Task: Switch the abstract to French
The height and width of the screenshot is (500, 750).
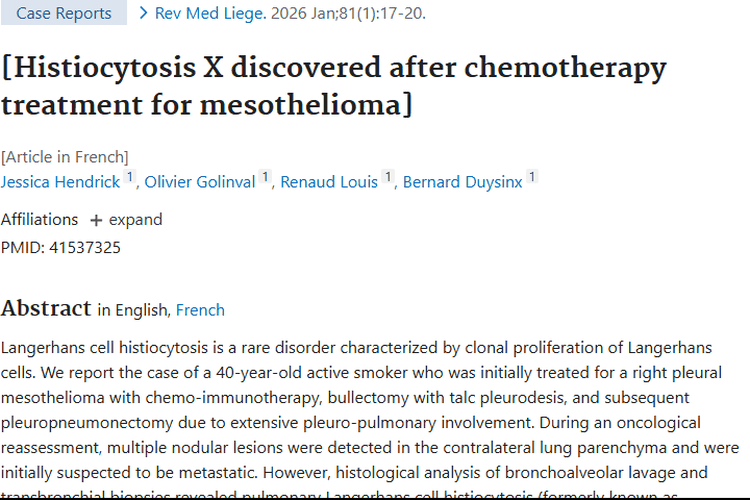Action: (200, 310)
